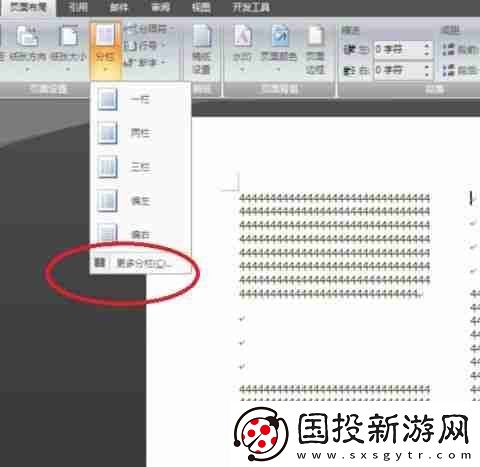Increase left indent with spinner up arrow
This screenshot has width=480, height=467.
(427, 46)
